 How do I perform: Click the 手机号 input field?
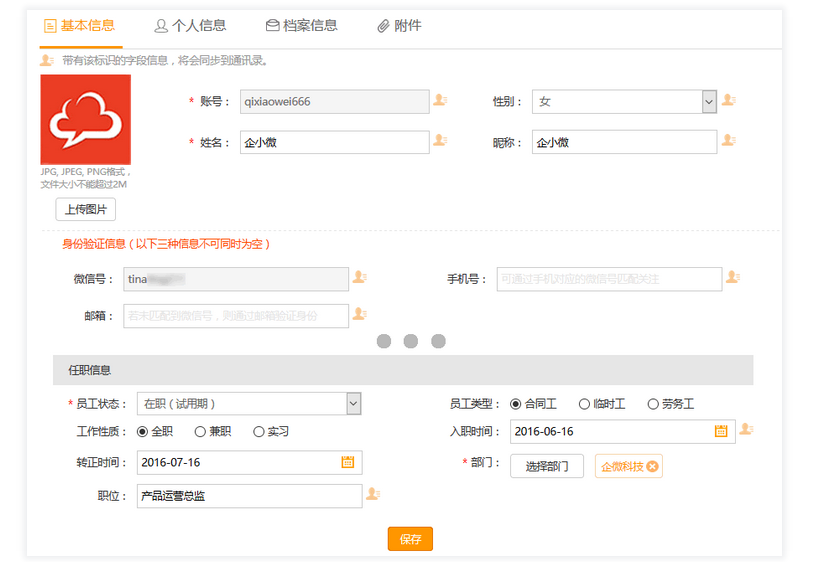[x=609, y=279]
